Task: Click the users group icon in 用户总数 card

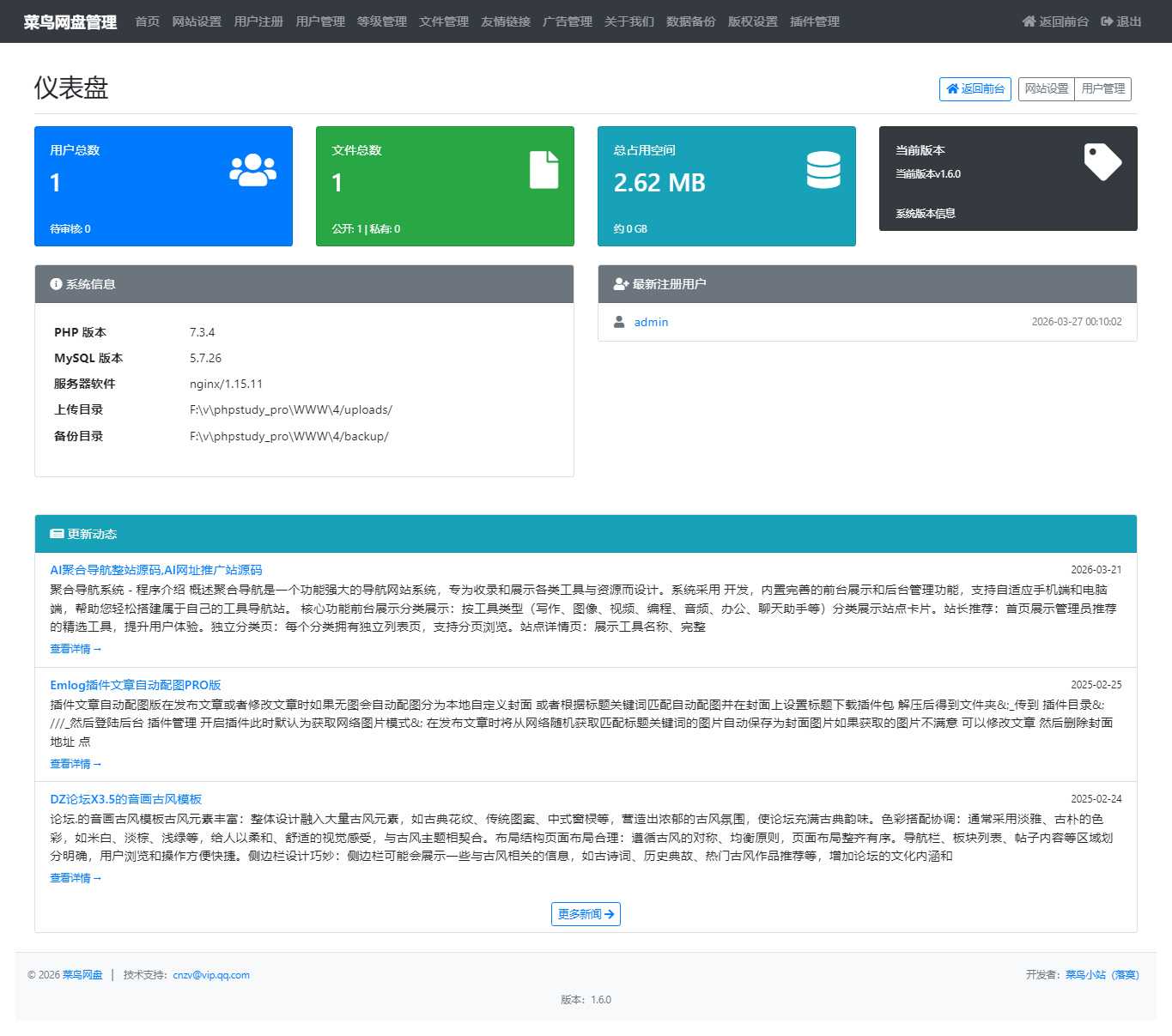Action: [x=252, y=170]
